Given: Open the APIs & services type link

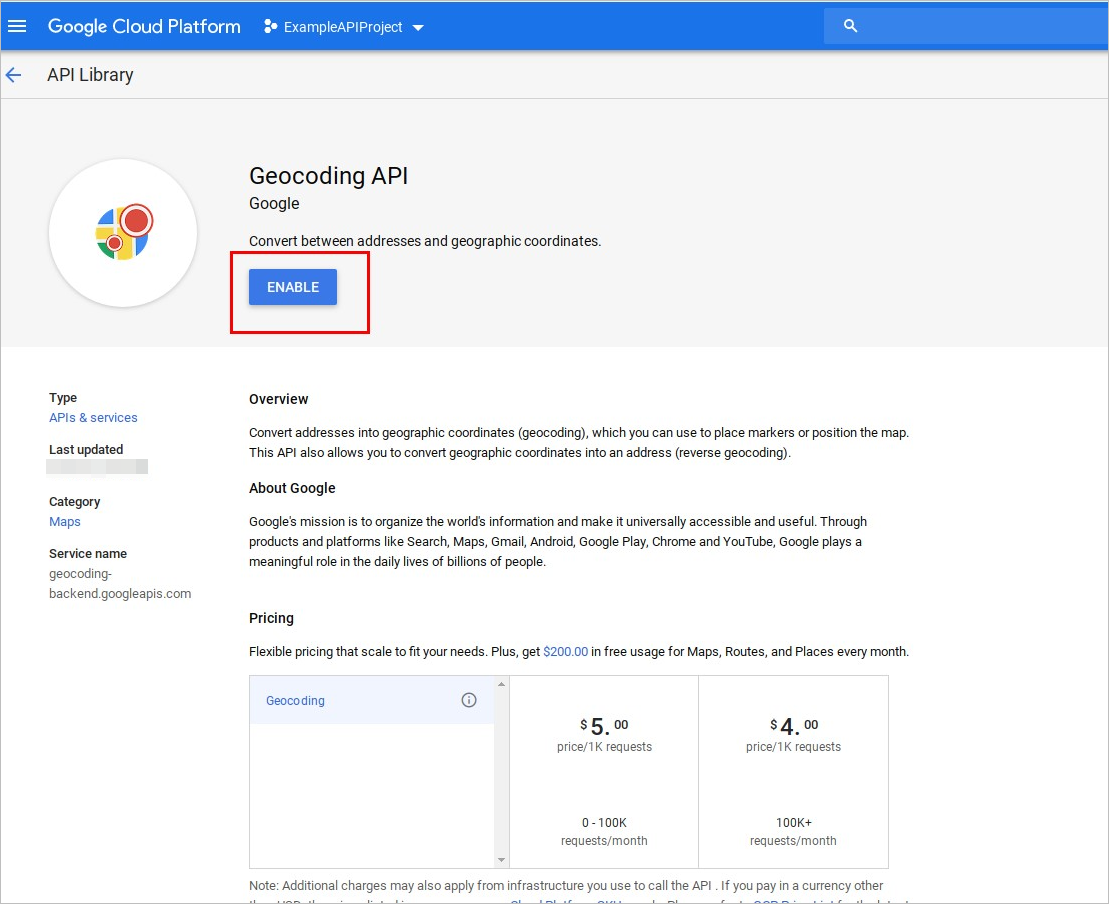Looking at the screenshot, I should pyautogui.click(x=93, y=418).
